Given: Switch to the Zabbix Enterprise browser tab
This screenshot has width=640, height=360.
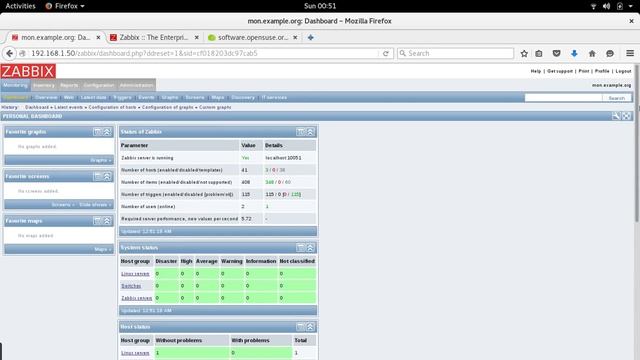Looking at the screenshot, I should (x=153, y=38).
